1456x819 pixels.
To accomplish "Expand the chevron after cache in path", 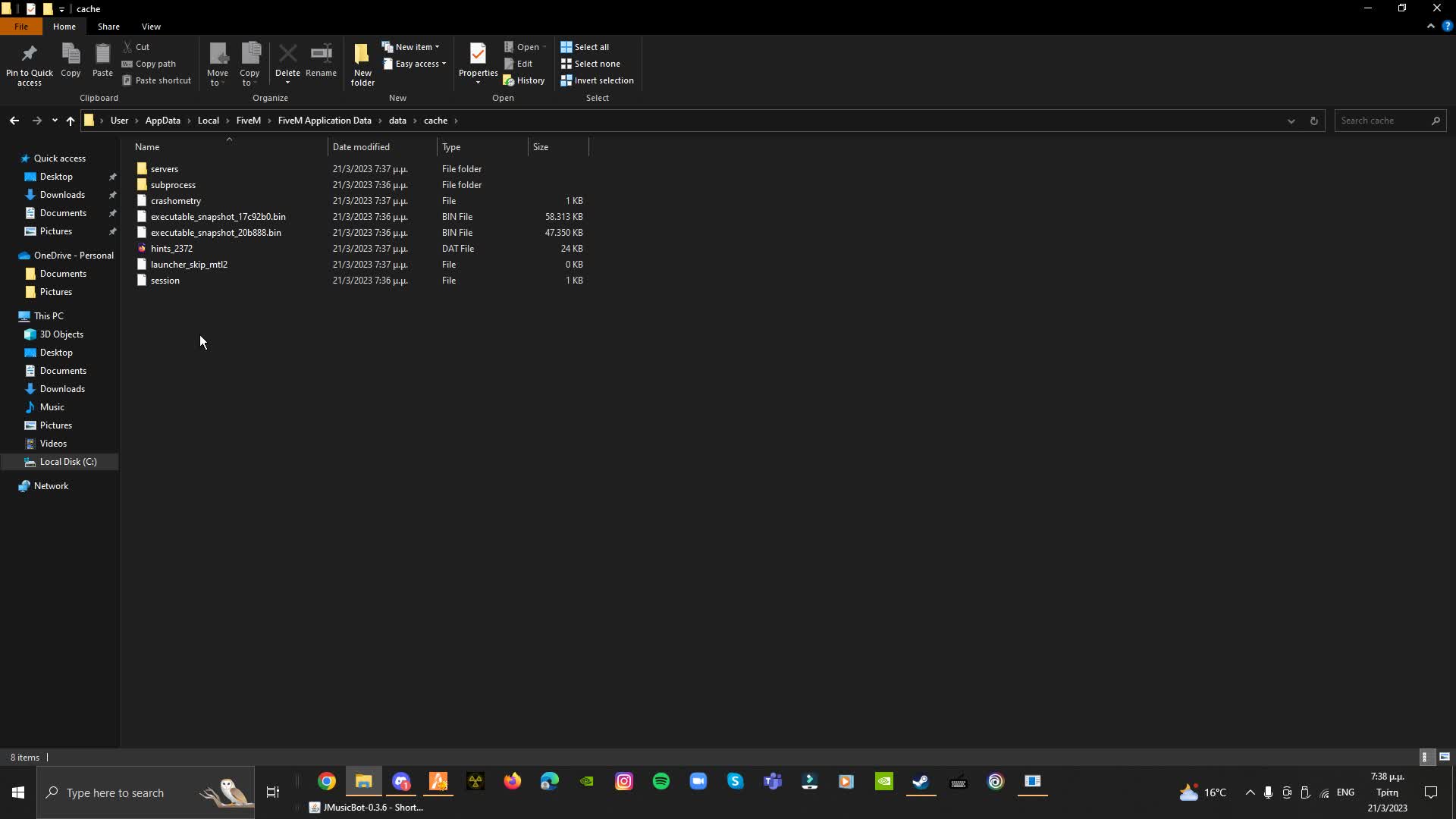I will click(456, 121).
